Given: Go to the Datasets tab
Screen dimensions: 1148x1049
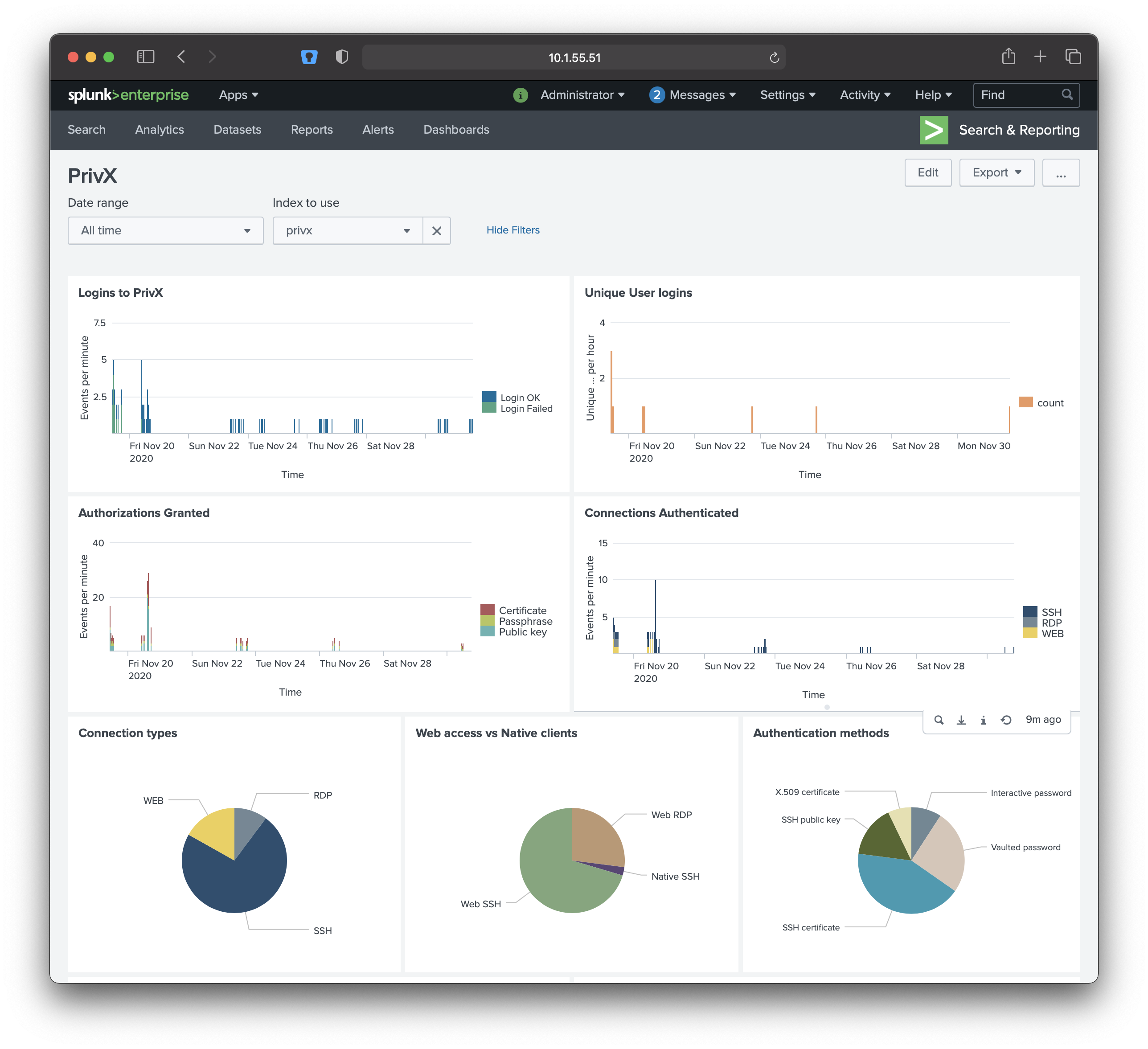Looking at the screenshot, I should [x=237, y=130].
